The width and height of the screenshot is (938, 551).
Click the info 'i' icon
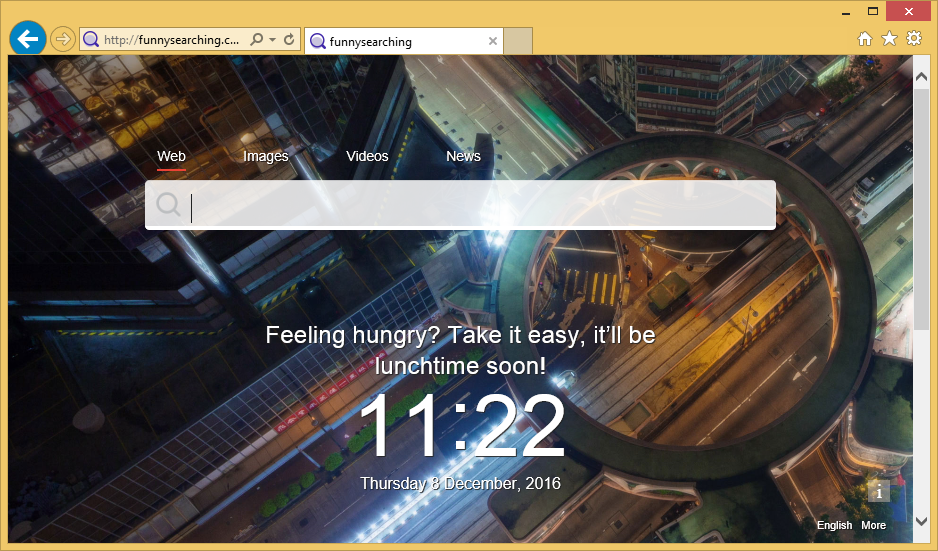point(879,492)
